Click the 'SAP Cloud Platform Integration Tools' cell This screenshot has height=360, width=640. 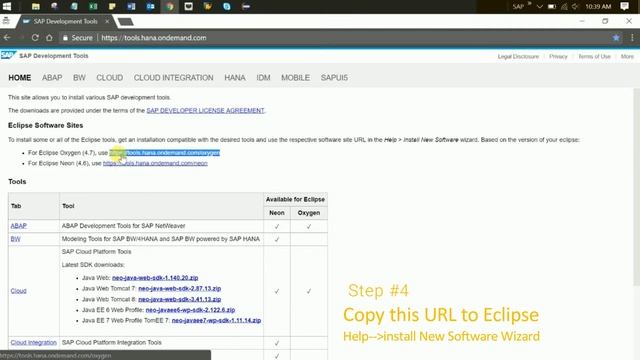pyautogui.click(x=161, y=342)
